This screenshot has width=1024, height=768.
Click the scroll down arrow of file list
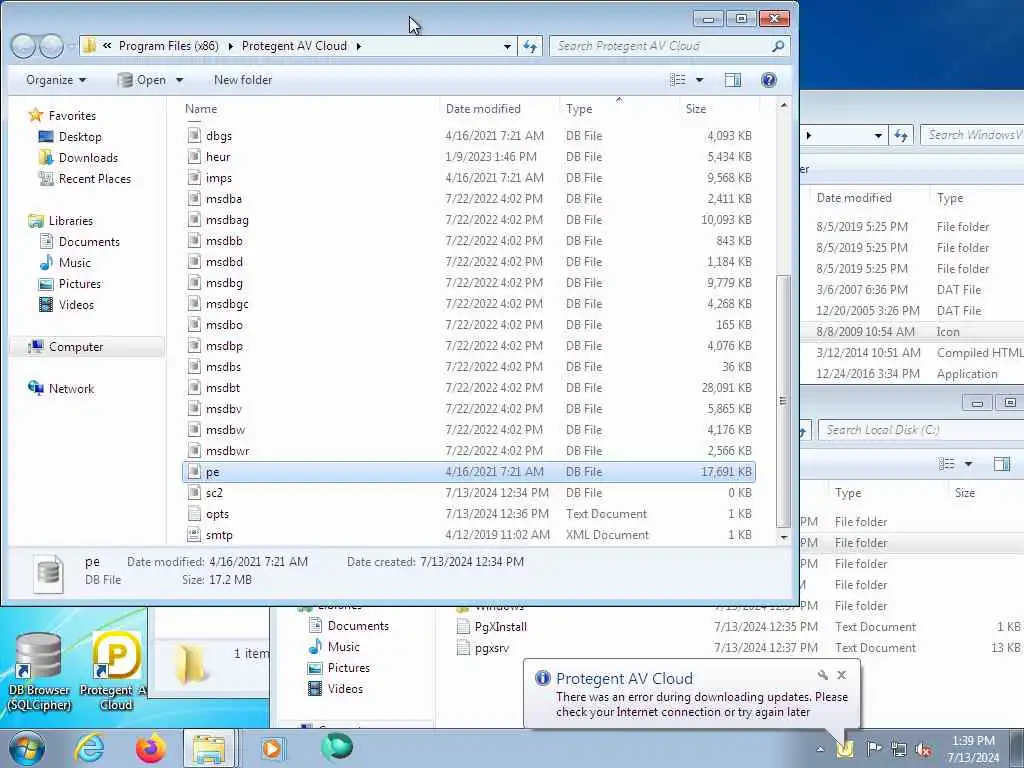(x=784, y=537)
